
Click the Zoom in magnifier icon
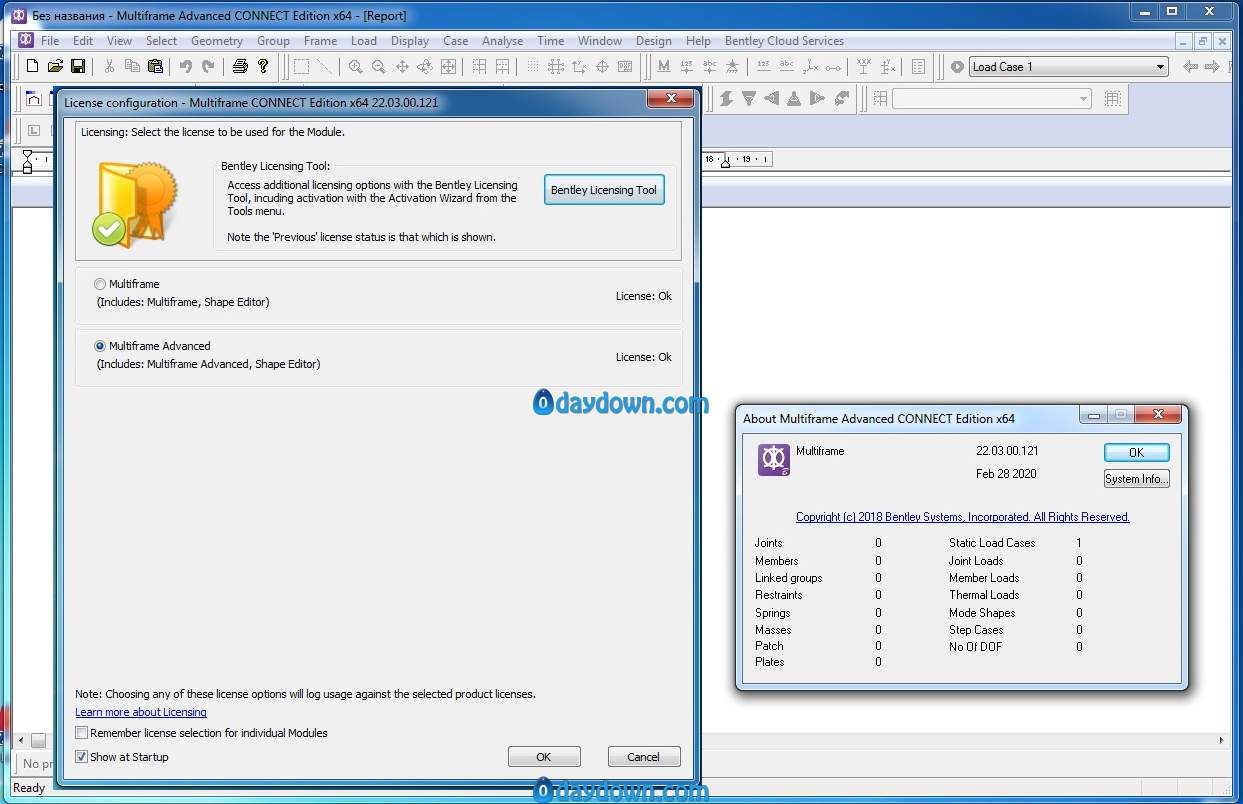[x=355, y=67]
